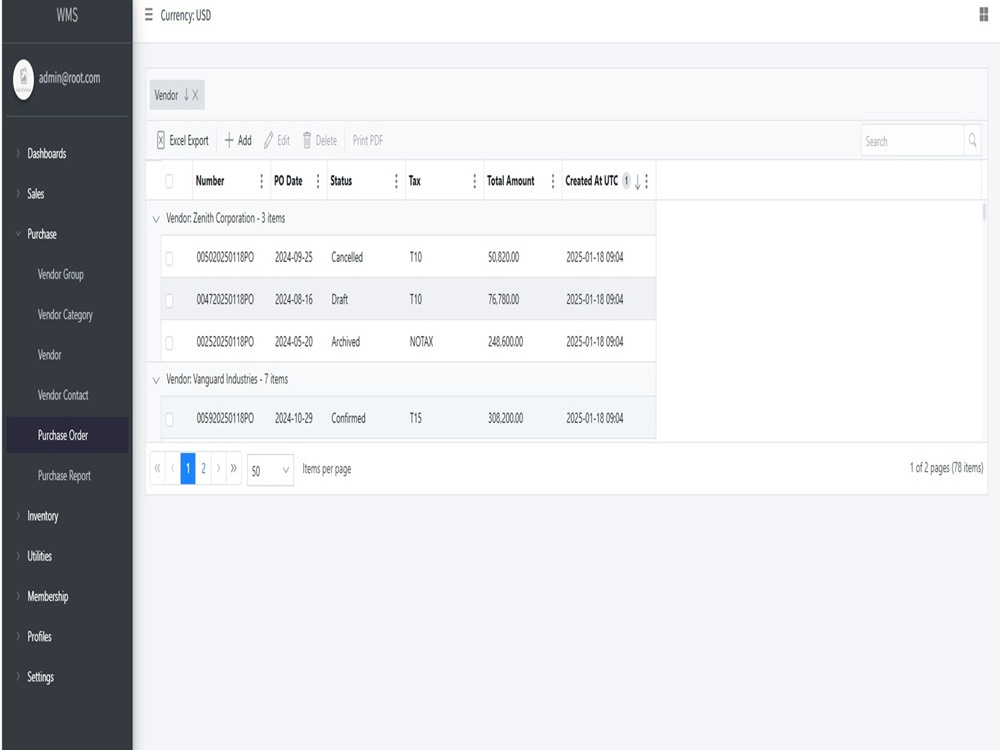1000x750 pixels.
Task: Tick checkbox for 004720250118PO row
Action: (169, 300)
